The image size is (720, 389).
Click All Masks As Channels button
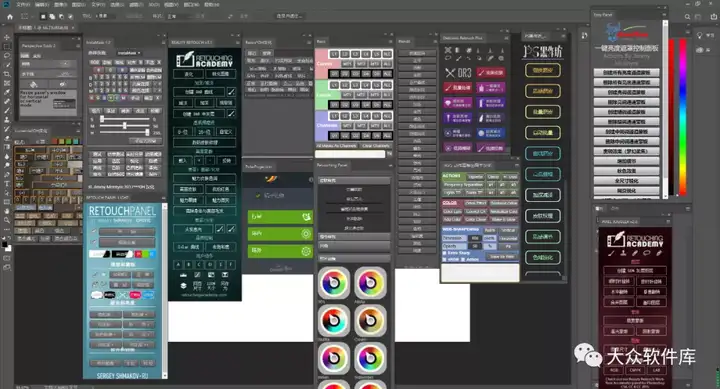(x=336, y=146)
